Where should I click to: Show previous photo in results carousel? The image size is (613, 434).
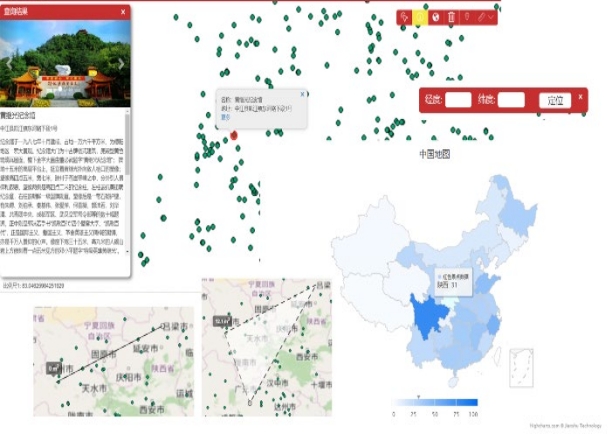pos(7,62)
